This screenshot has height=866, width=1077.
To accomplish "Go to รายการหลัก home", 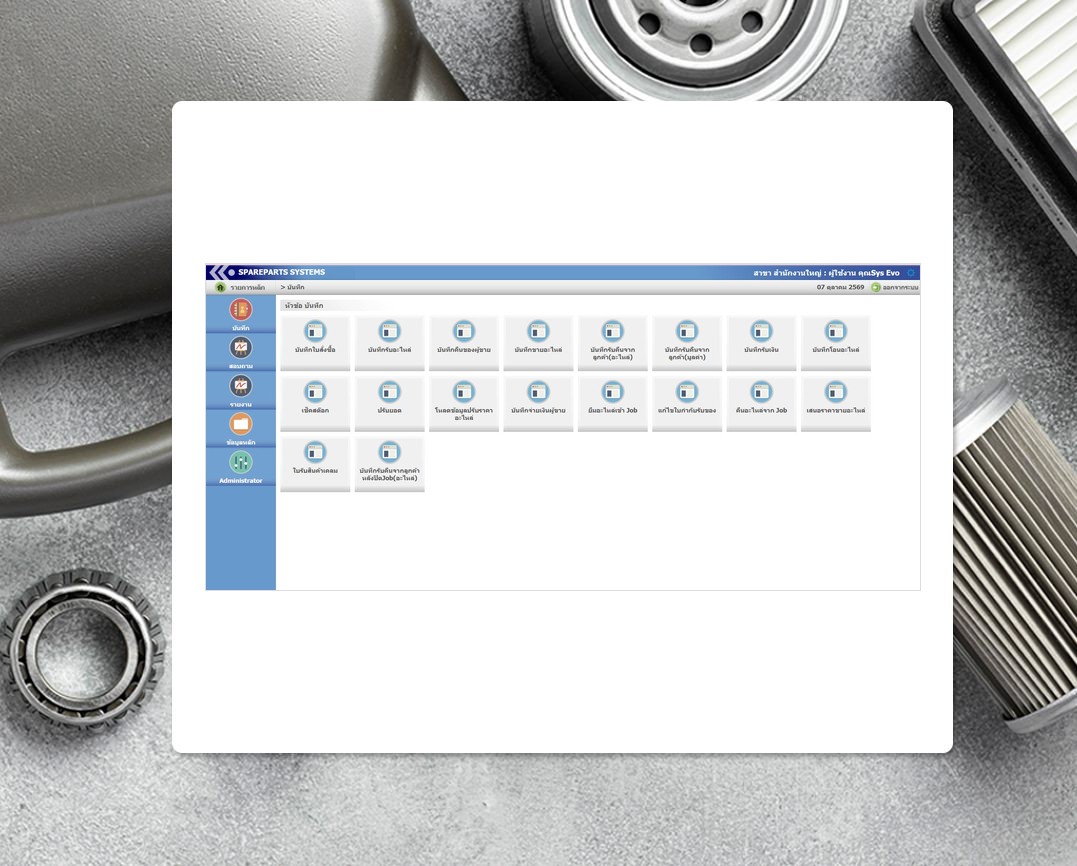I will (x=240, y=288).
